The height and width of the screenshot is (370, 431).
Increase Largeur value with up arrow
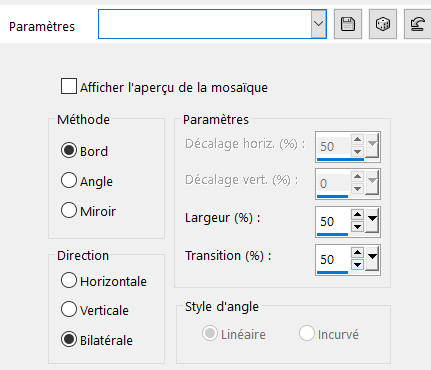(x=357, y=214)
